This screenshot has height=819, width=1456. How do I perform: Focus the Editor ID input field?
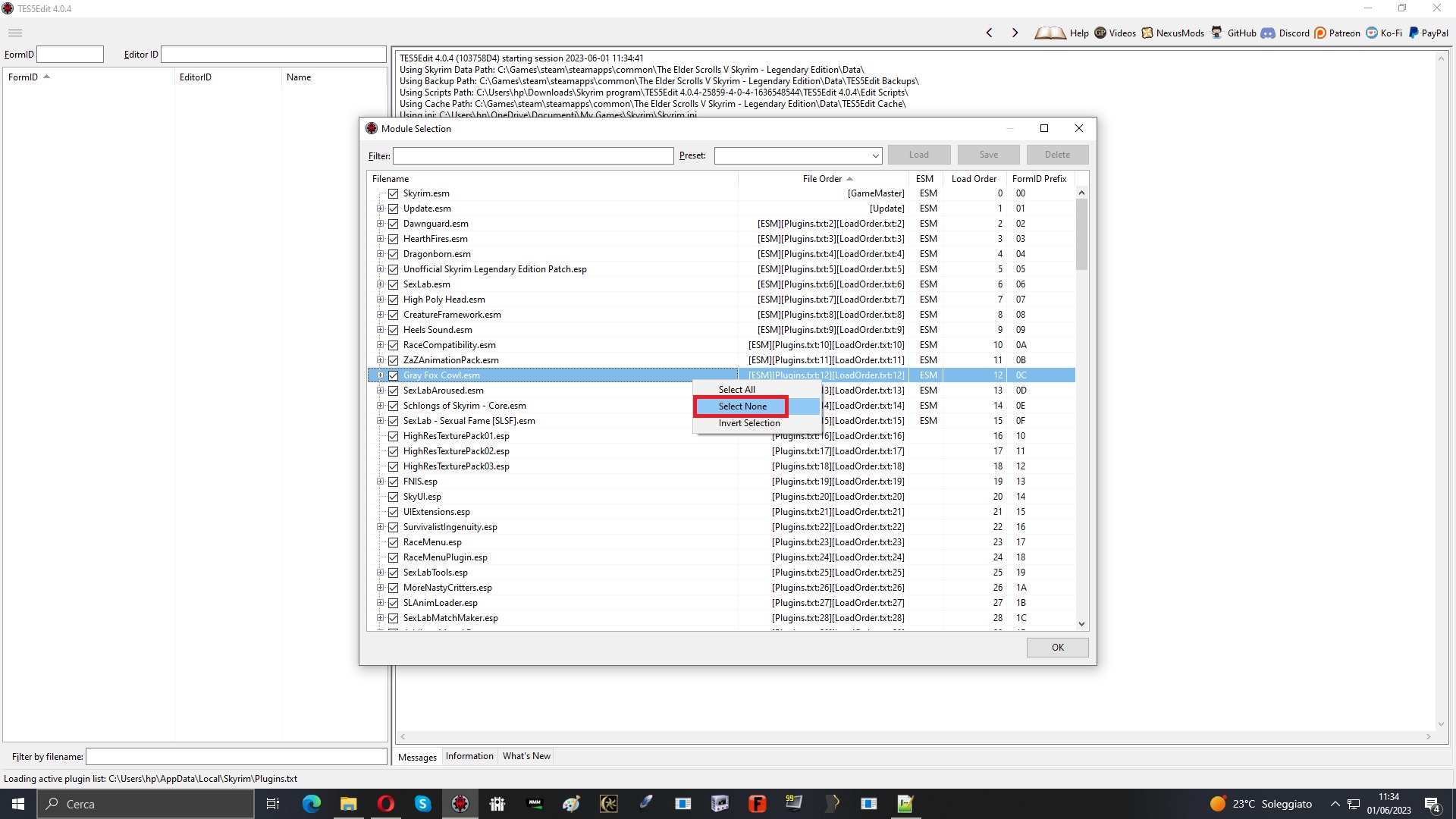tap(274, 55)
